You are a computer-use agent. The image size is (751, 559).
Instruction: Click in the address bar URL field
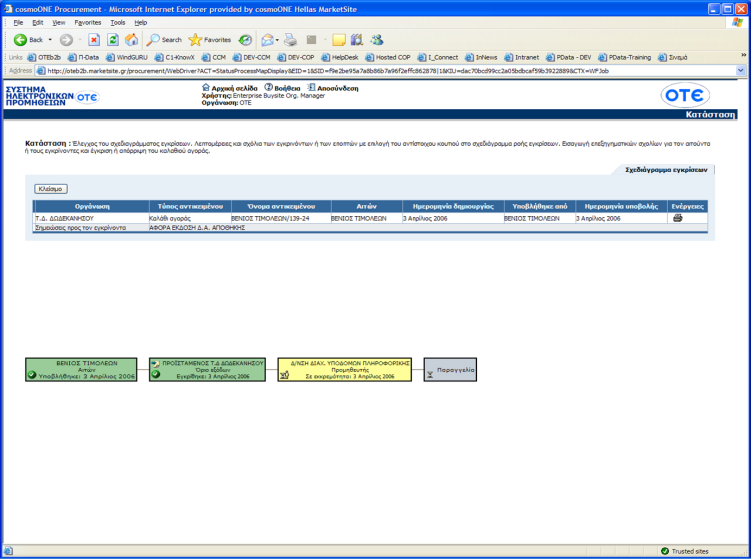click(386, 71)
